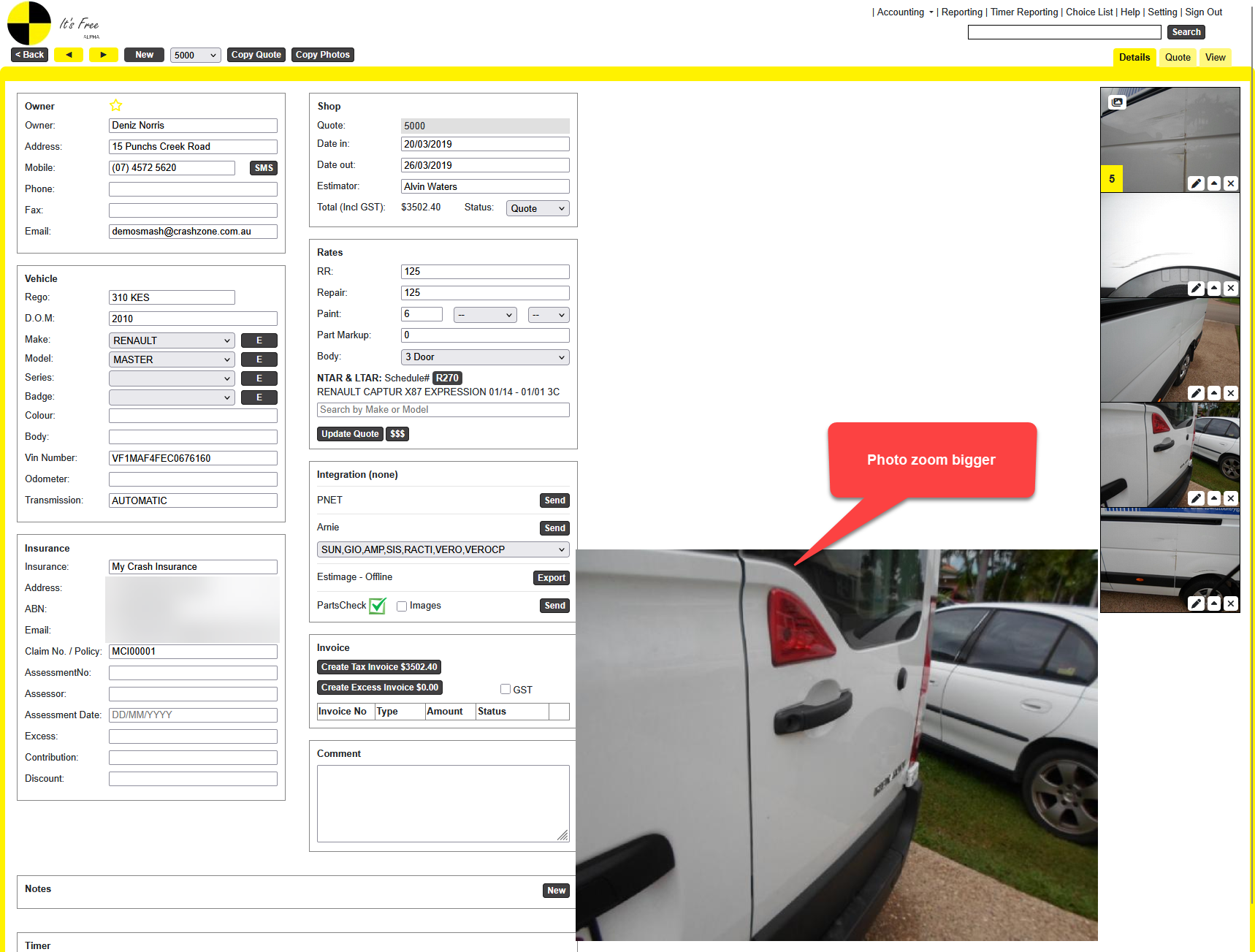Click the Comment text area
The height and width of the screenshot is (952, 1255).
tap(443, 803)
